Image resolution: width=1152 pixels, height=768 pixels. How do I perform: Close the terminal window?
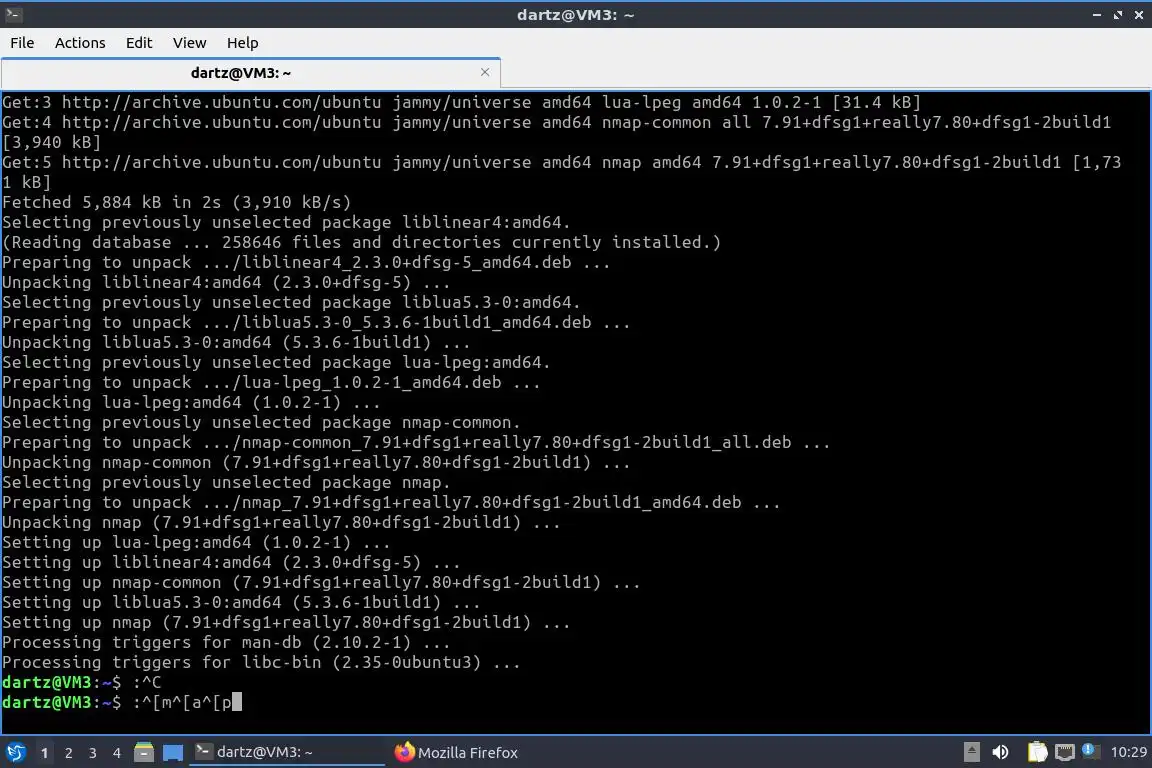point(1138,15)
